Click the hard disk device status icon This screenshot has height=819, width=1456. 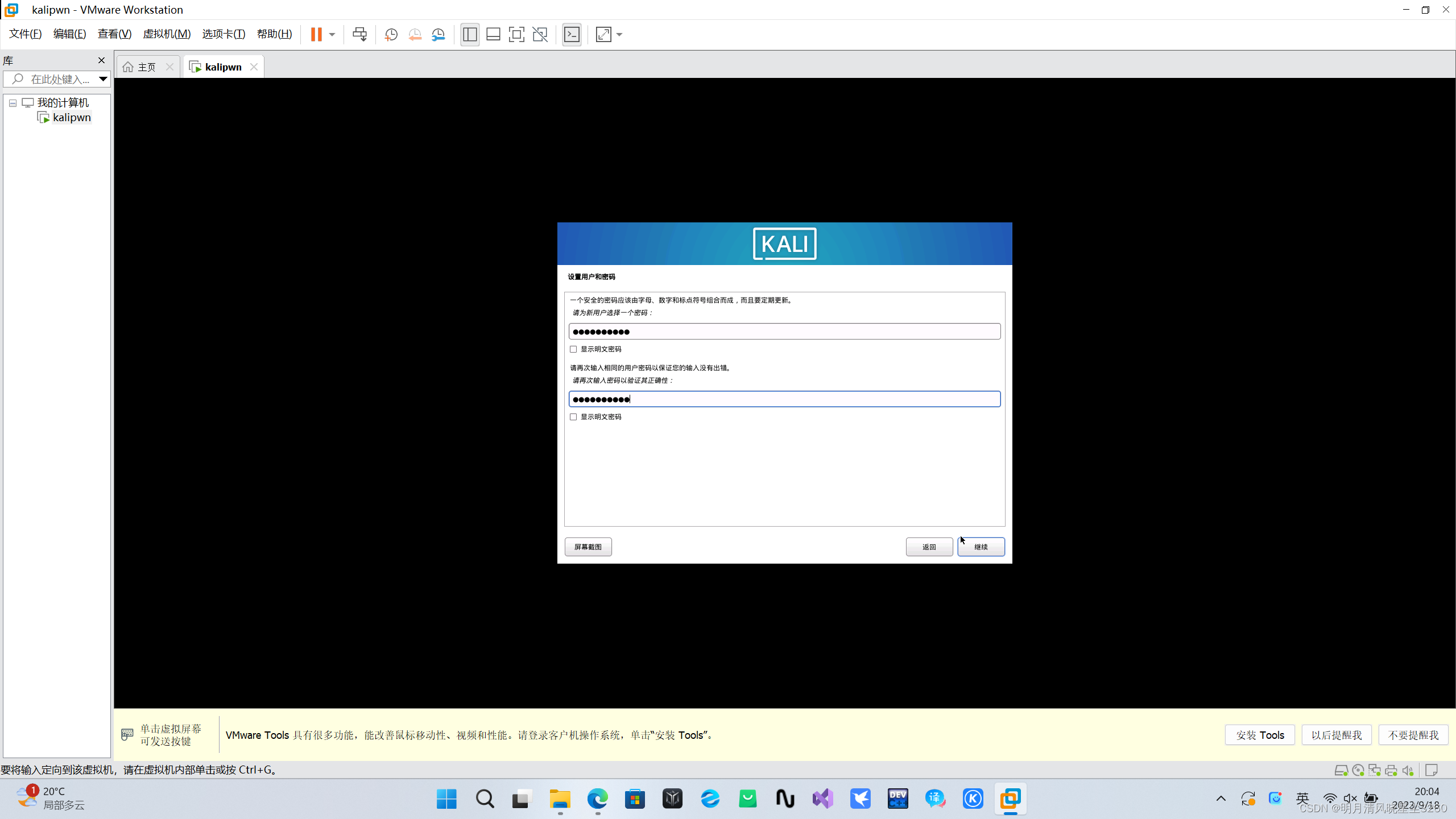pos(1341,771)
